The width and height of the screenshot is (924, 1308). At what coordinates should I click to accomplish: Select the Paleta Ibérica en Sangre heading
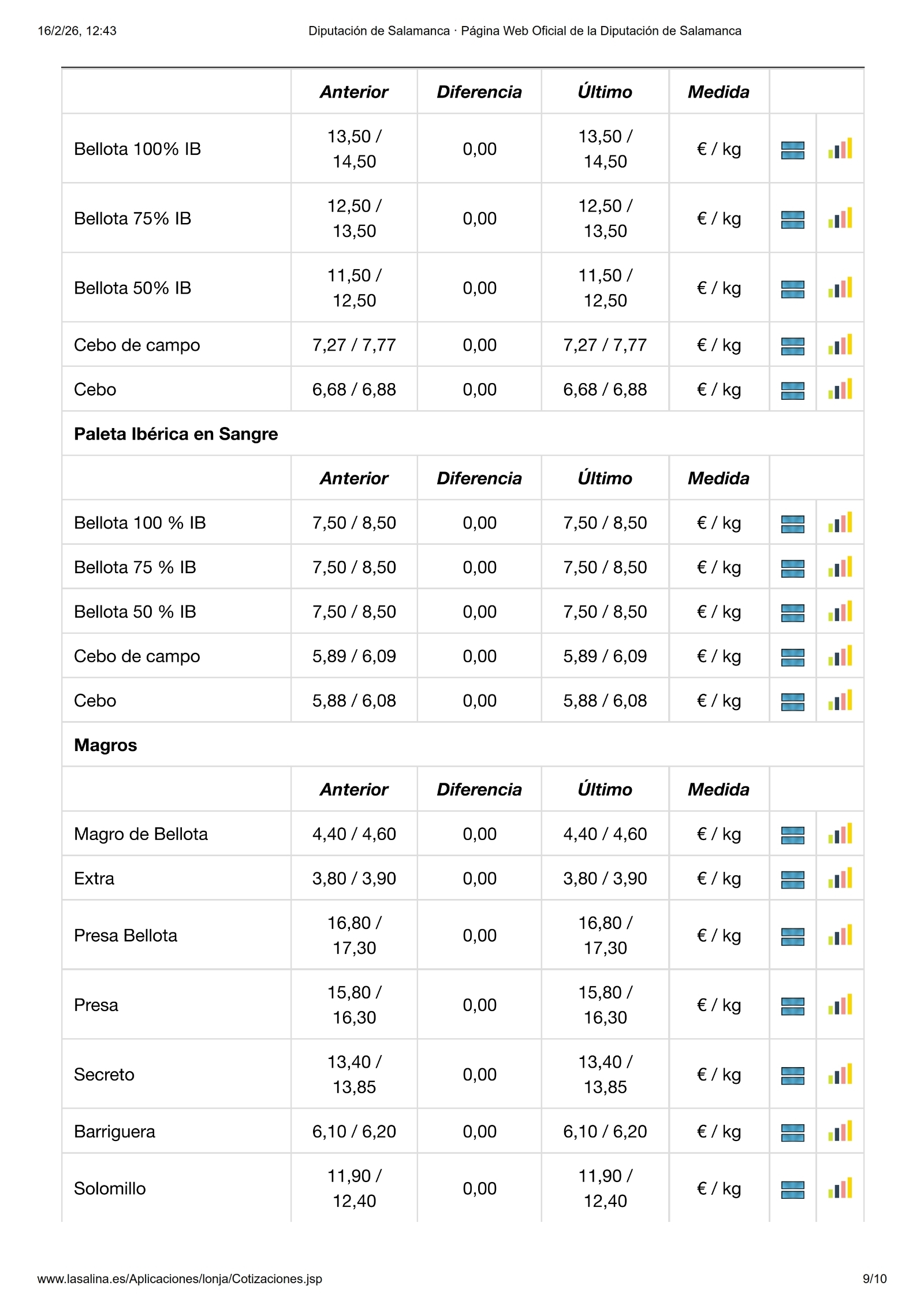(x=176, y=434)
